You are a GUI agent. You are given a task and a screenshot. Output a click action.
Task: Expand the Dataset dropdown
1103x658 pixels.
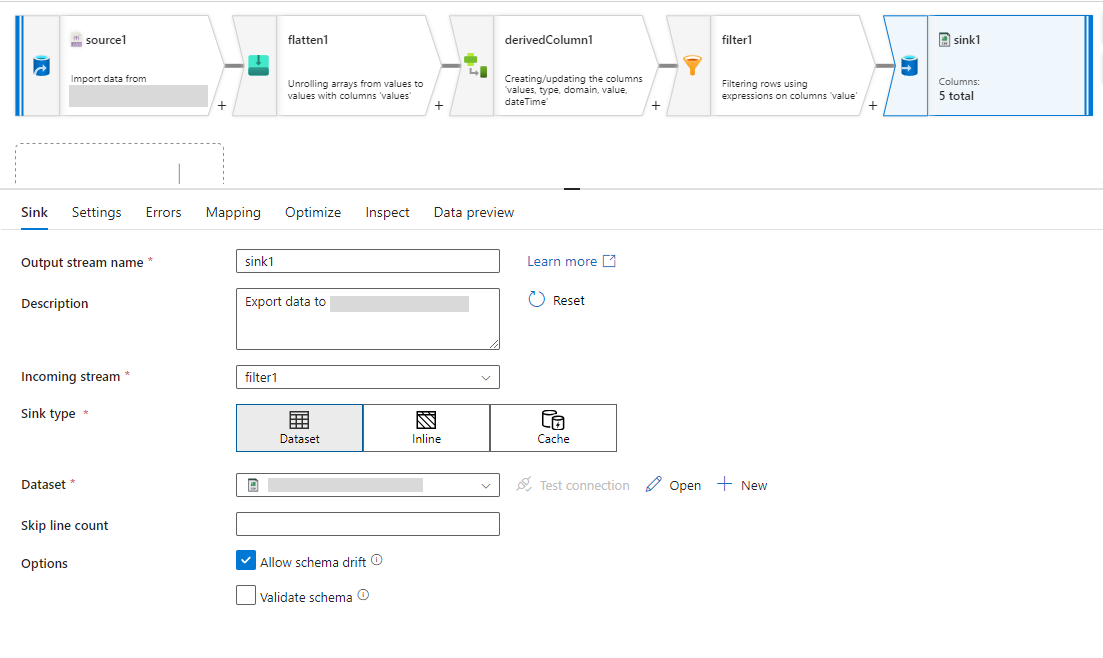point(367,485)
